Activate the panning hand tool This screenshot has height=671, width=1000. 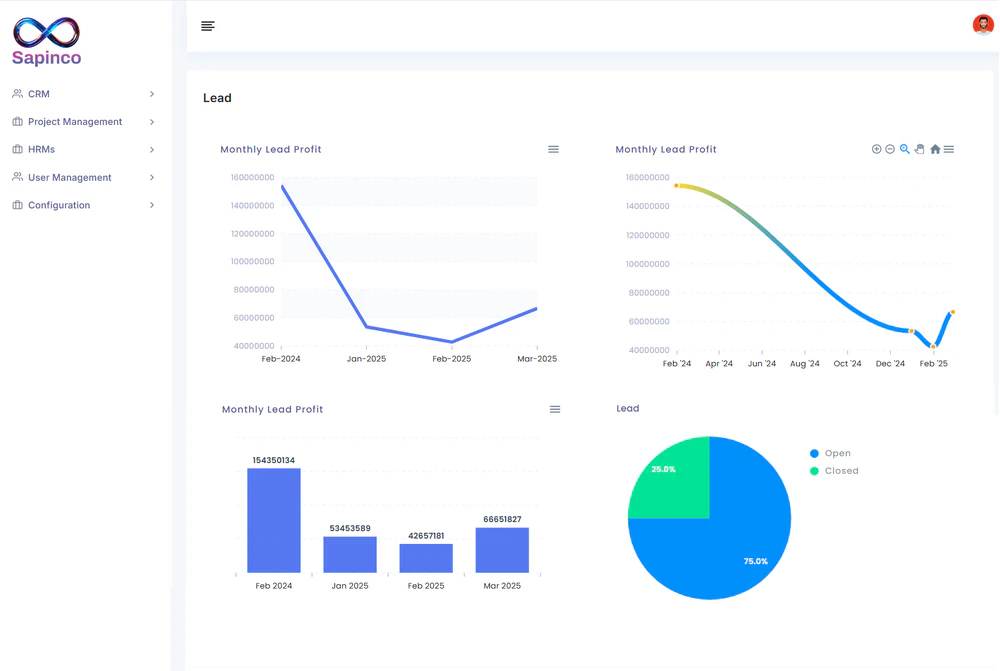coord(920,149)
